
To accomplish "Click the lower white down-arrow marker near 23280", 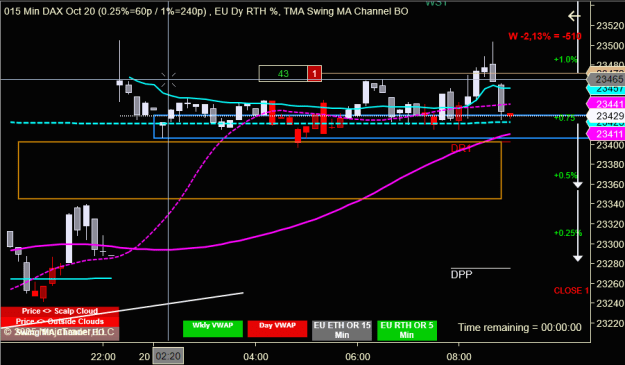I will coord(578,259).
